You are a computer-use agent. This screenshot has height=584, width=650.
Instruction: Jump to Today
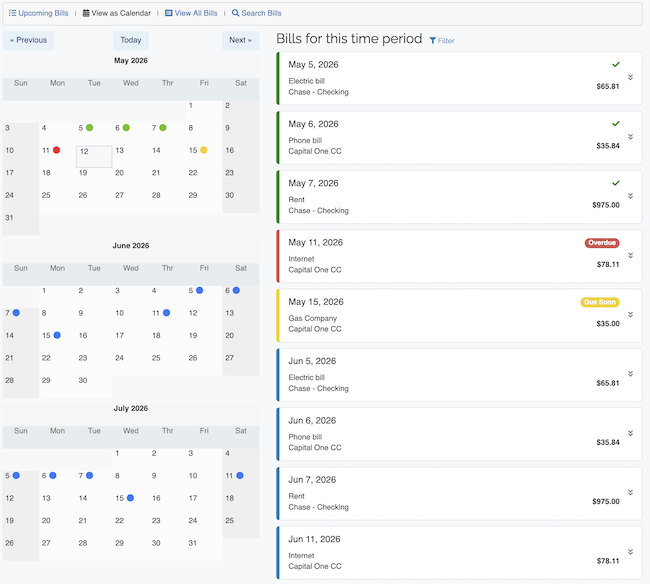point(131,40)
